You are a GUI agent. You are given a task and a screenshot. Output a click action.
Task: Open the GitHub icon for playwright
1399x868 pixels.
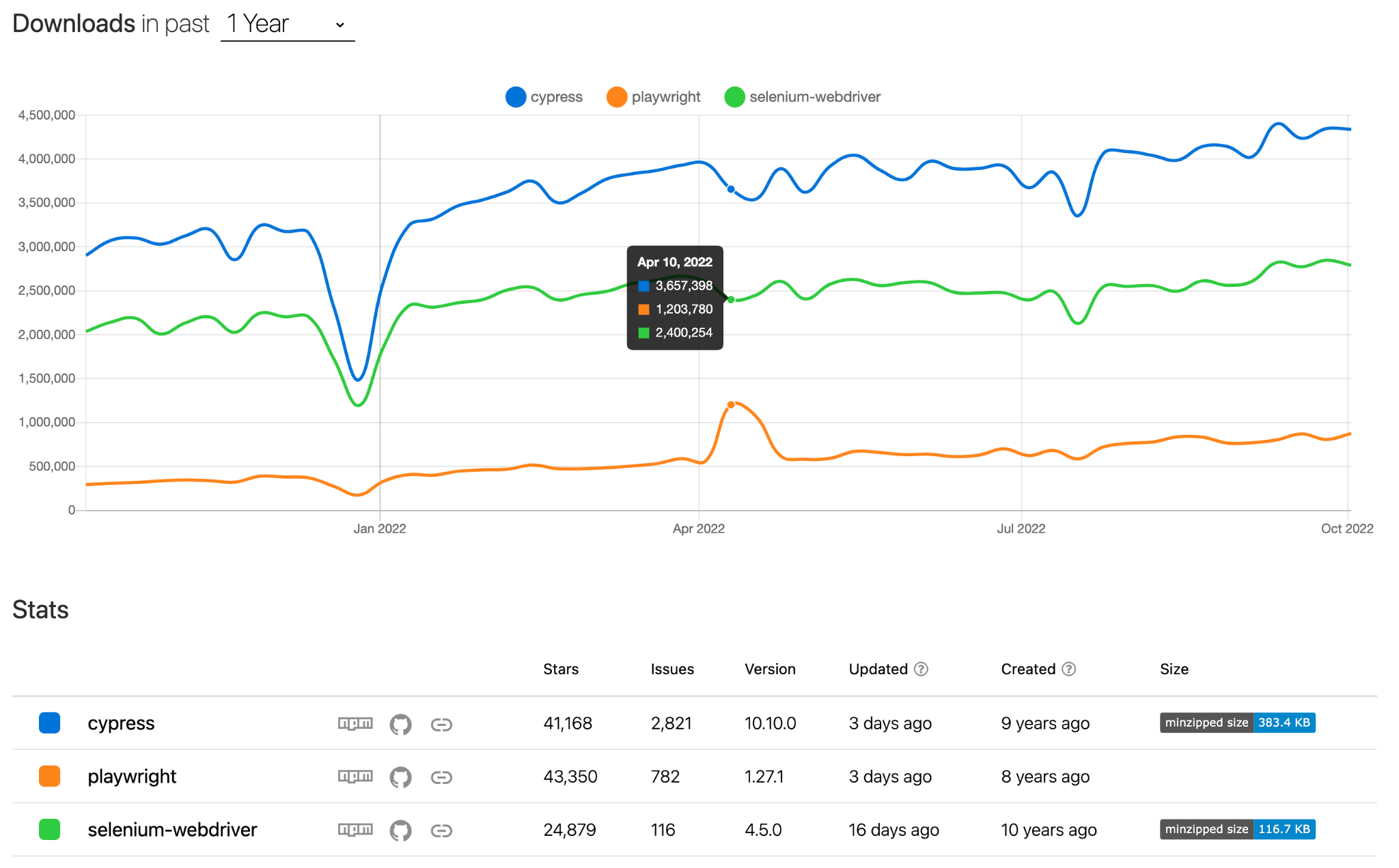pos(400,777)
